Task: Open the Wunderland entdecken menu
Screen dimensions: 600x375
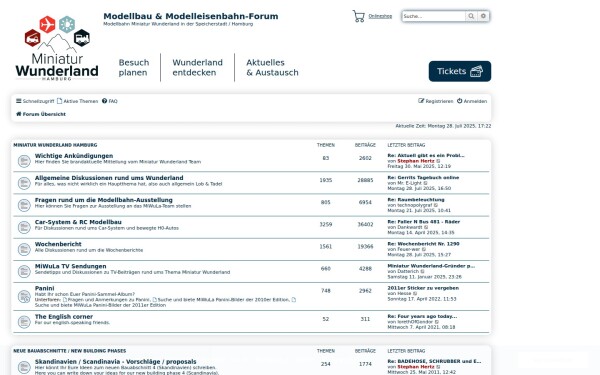Action: 197,67
